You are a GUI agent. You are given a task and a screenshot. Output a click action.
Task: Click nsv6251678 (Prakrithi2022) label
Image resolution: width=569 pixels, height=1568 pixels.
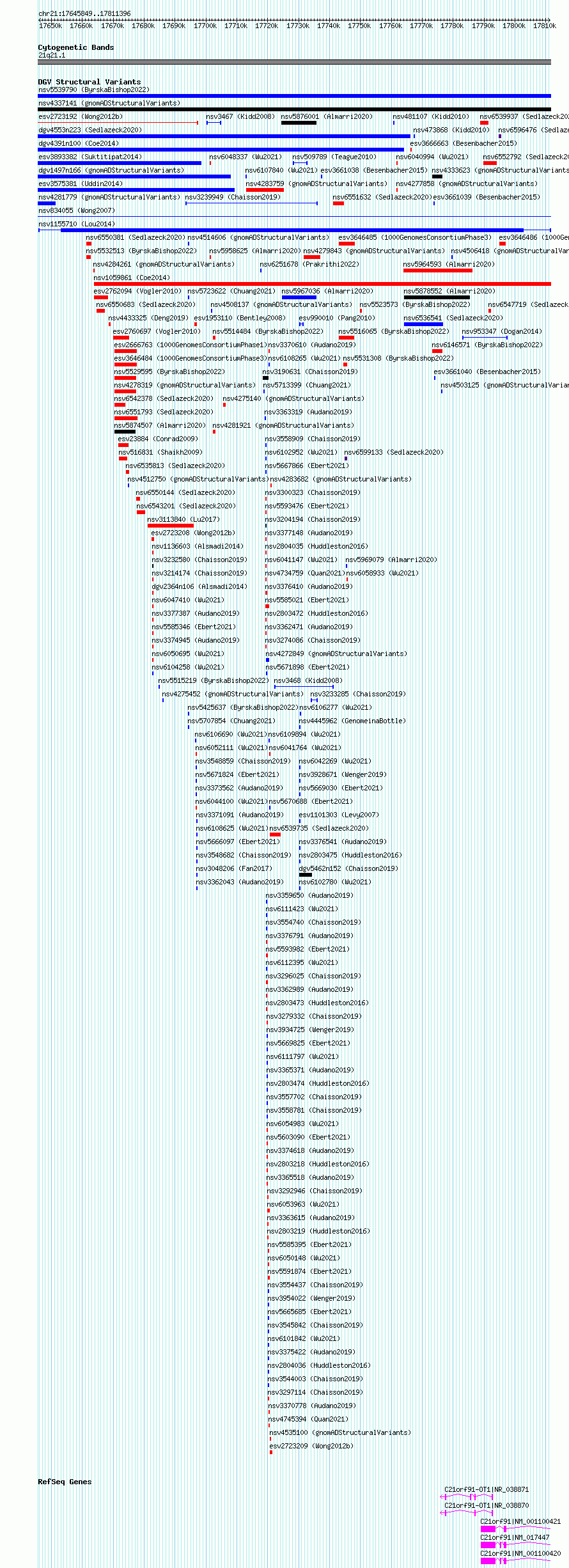[x=309, y=264]
